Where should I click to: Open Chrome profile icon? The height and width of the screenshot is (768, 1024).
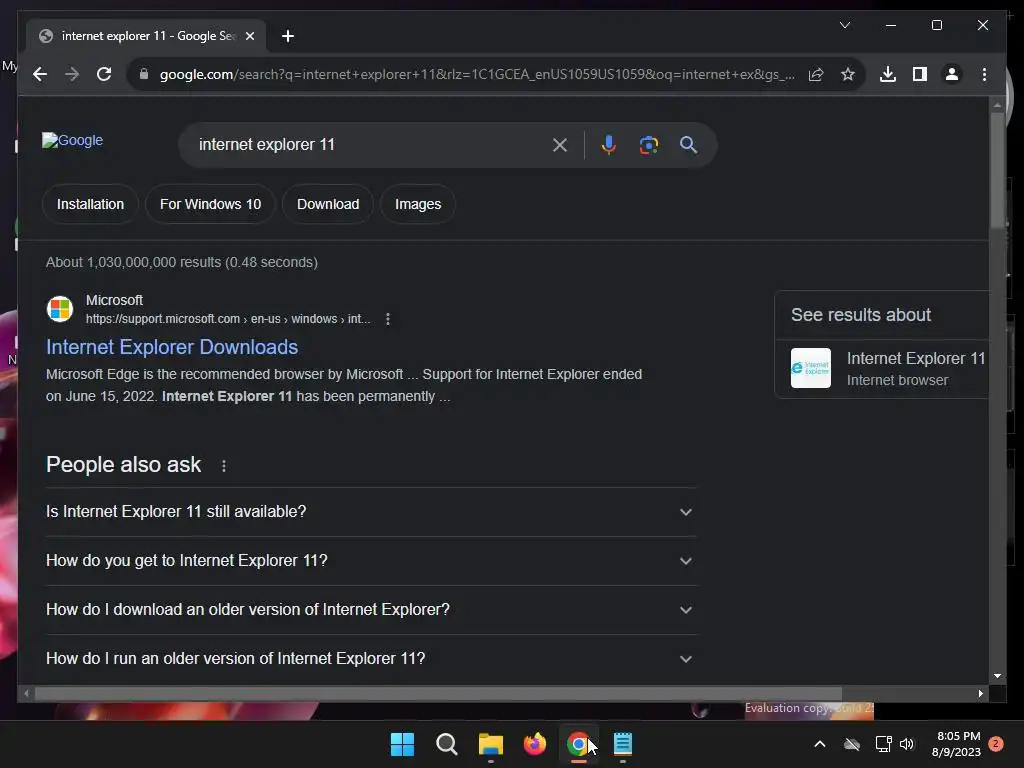pos(952,74)
